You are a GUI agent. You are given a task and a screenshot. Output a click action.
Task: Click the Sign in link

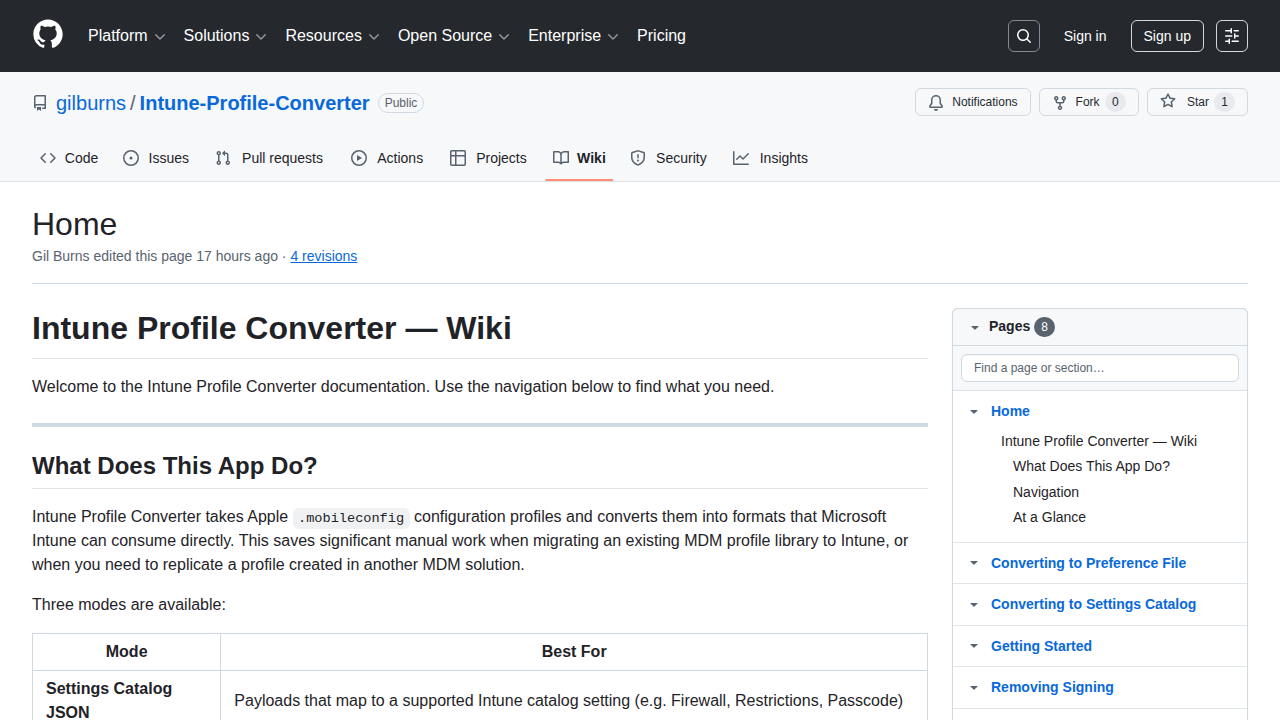tap(1085, 36)
